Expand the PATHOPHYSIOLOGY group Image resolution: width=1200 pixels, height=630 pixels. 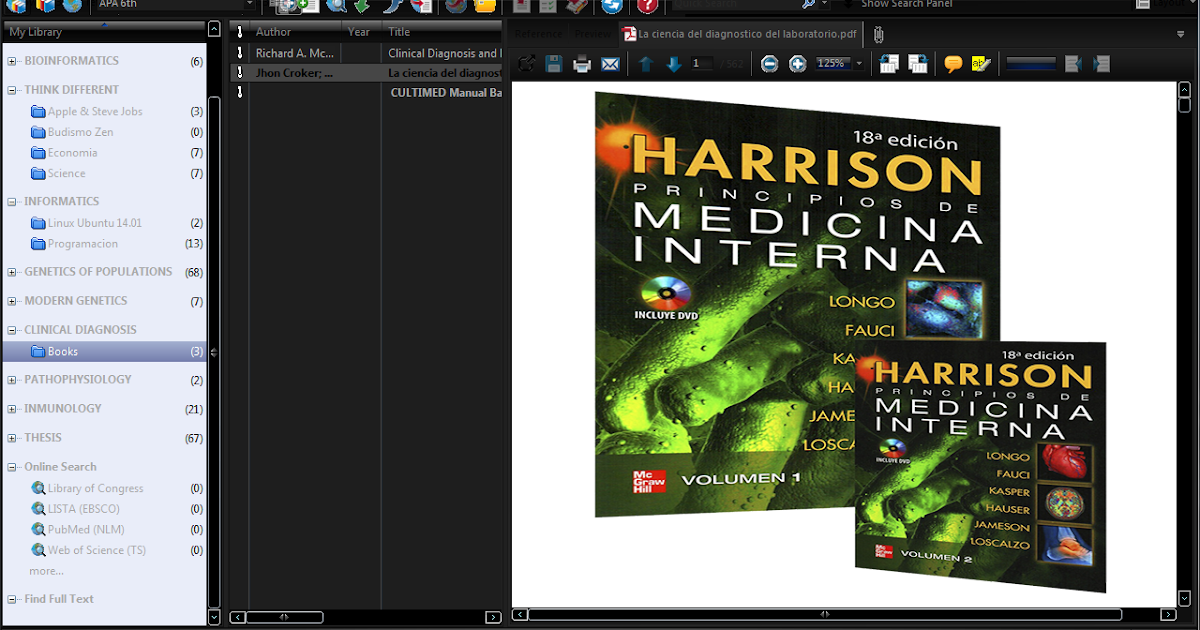pyautogui.click(x=12, y=380)
